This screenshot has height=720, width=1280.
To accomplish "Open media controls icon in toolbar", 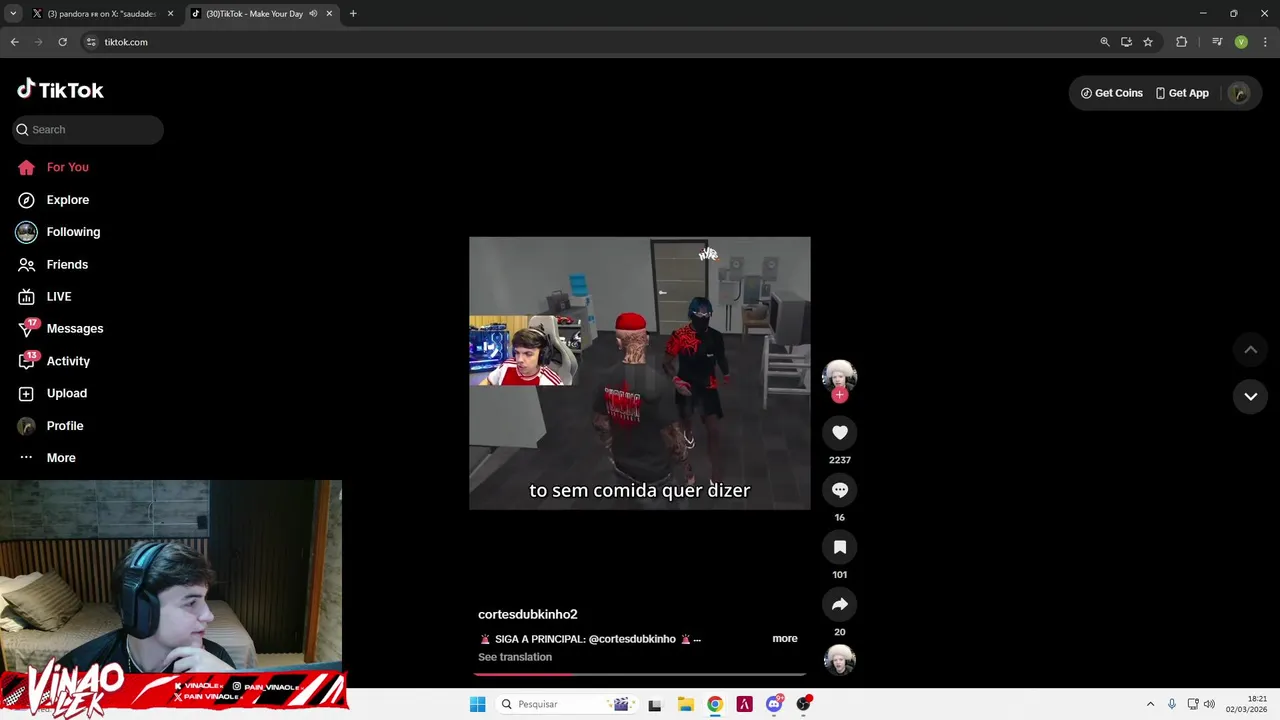I will click(x=1217, y=42).
